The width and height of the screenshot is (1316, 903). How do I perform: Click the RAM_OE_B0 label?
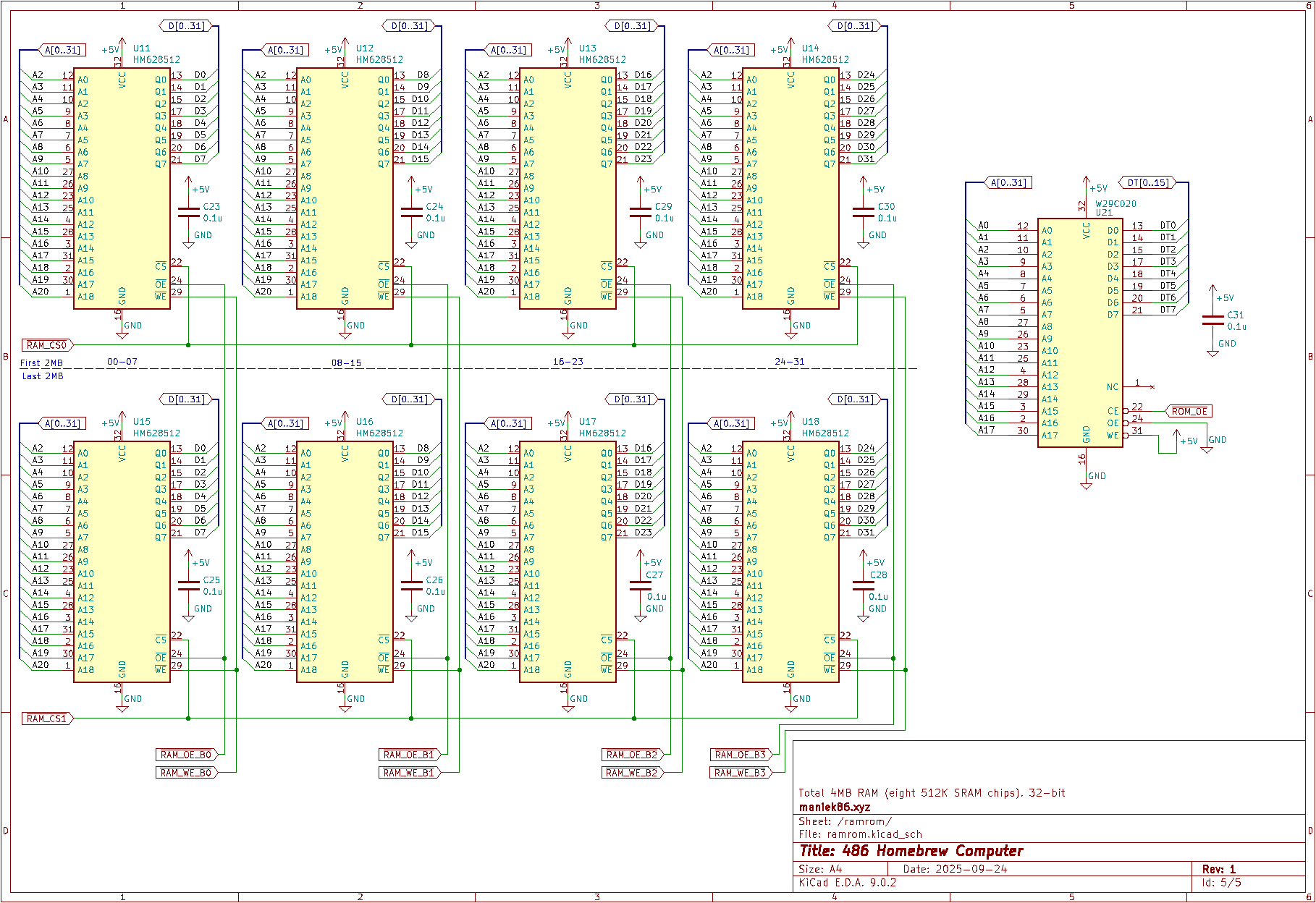(187, 754)
